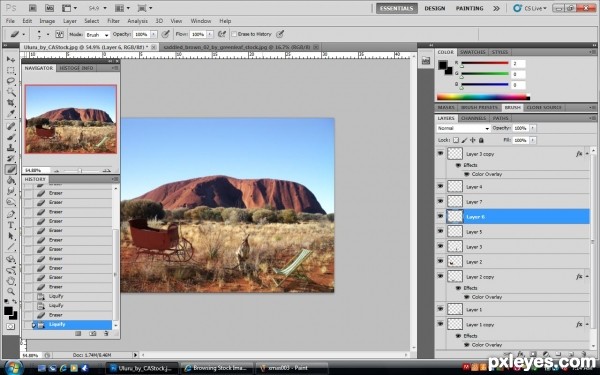The image size is (600, 375).
Task: Toggle lock transparent pixels in Layers
Action: click(x=456, y=140)
